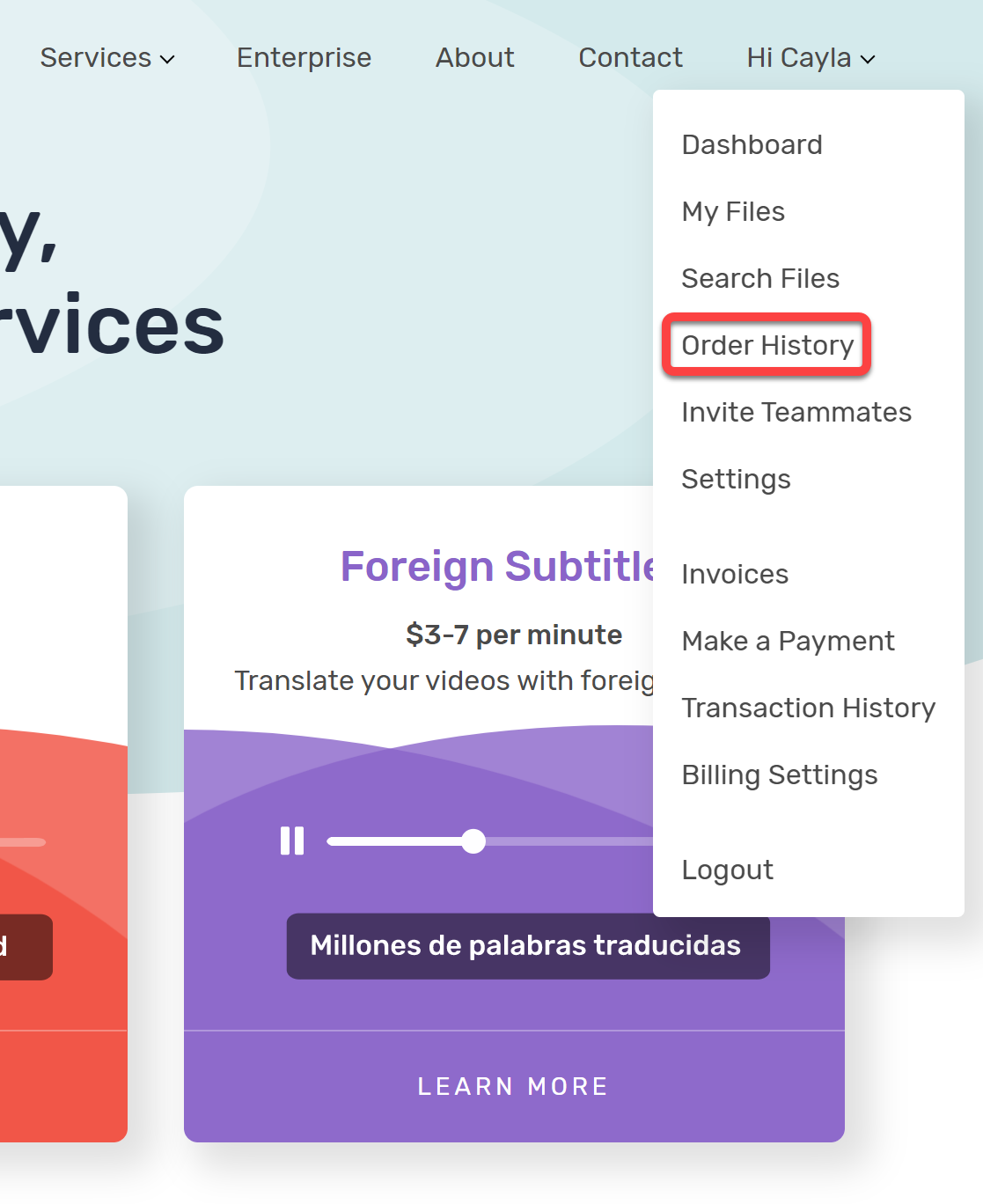Open the Contact page link
Viewport: 983px width, 1204px height.
(630, 58)
